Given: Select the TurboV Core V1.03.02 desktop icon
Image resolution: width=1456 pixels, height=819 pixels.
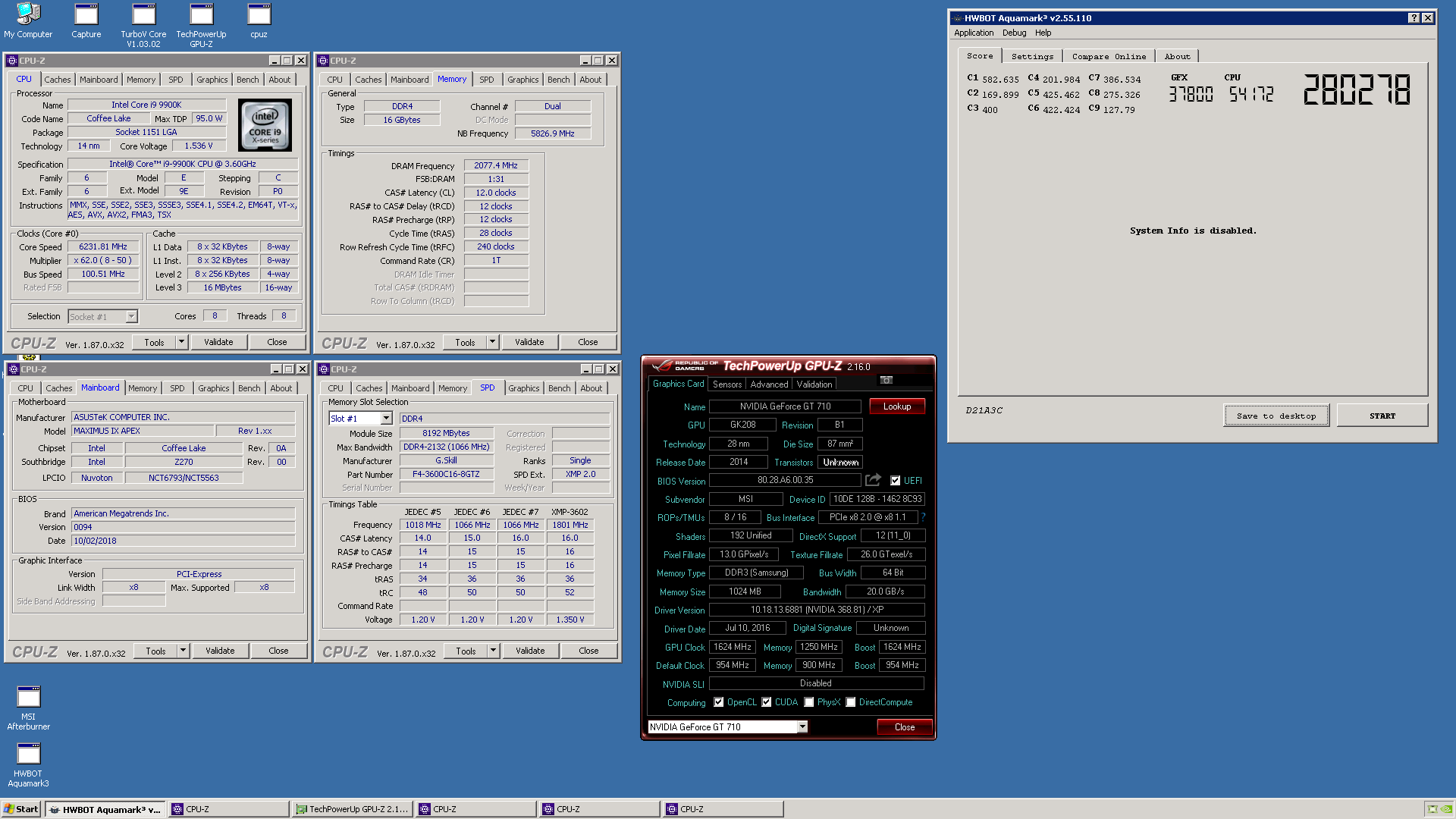Looking at the screenshot, I should click(x=143, y=26).
